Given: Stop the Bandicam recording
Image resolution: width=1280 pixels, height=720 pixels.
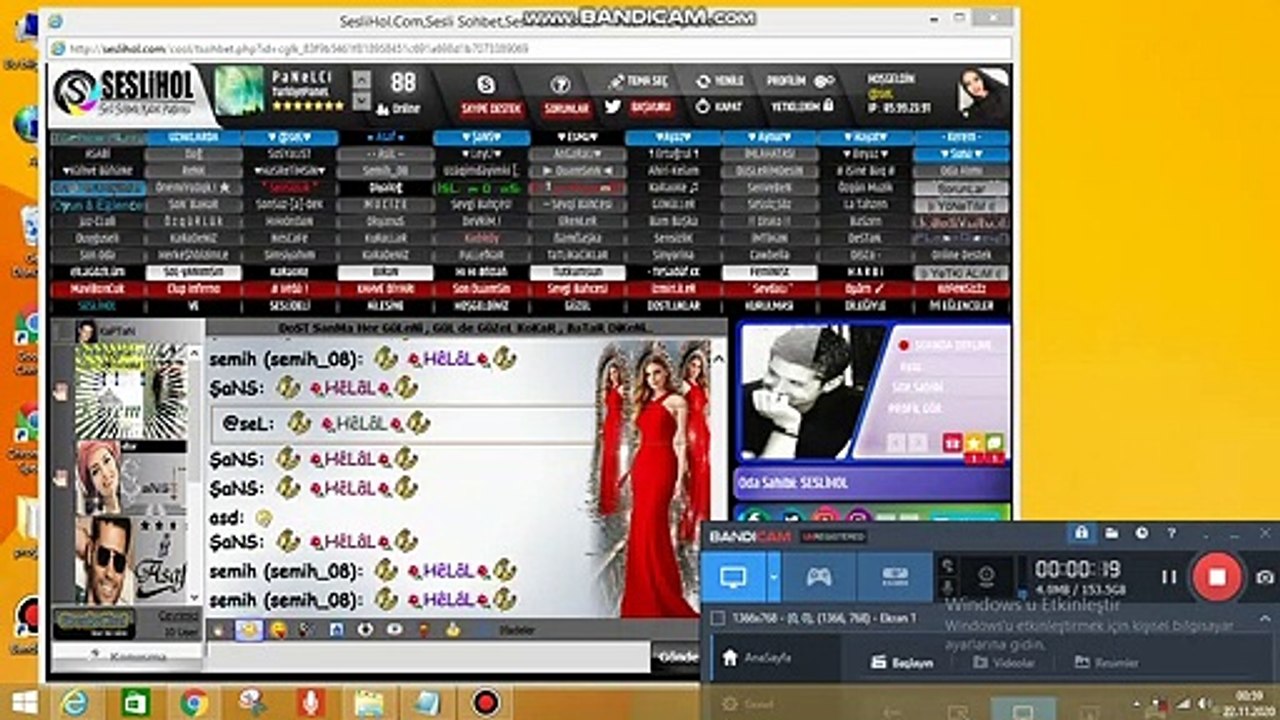Looking at the screenshot, I should pos(1217,577).
